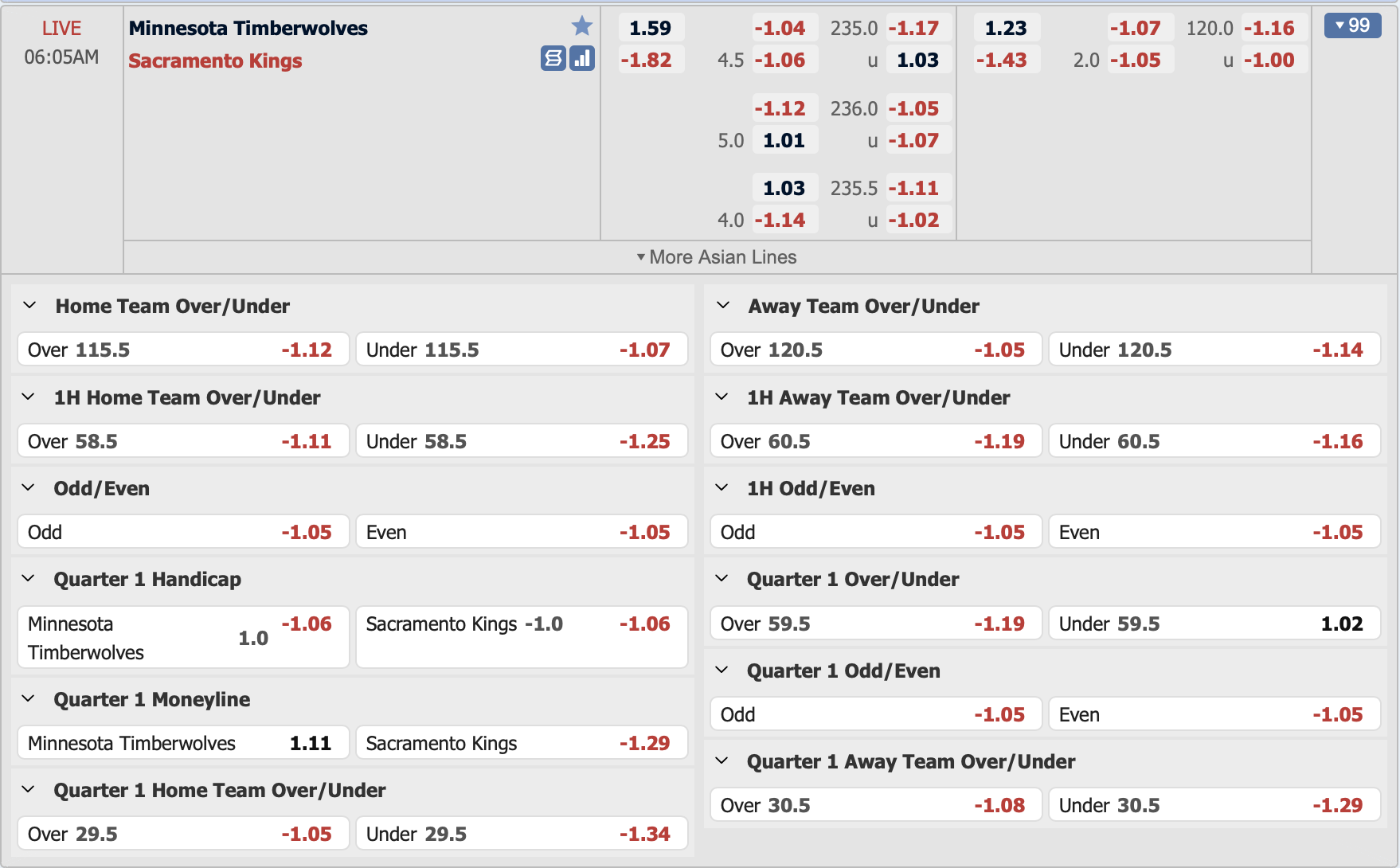Collapse the 1H Odd/Even section
Image resolution: width=1400 pixels, height=868 pixels.
click(722, 488)
